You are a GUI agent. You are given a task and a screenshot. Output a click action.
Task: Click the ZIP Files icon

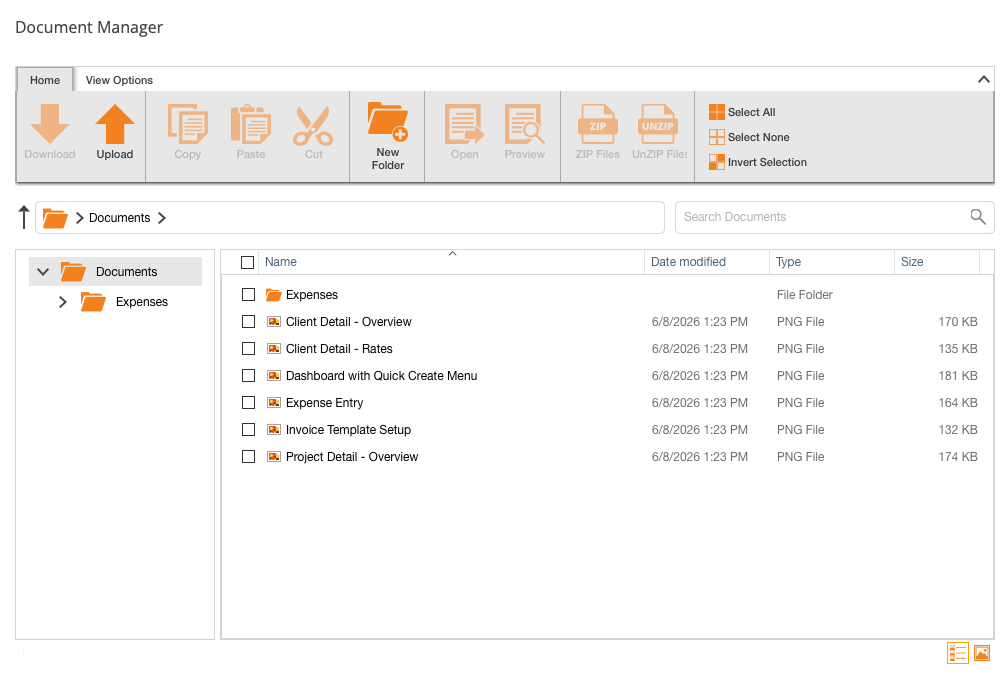(x=597, y=124)
